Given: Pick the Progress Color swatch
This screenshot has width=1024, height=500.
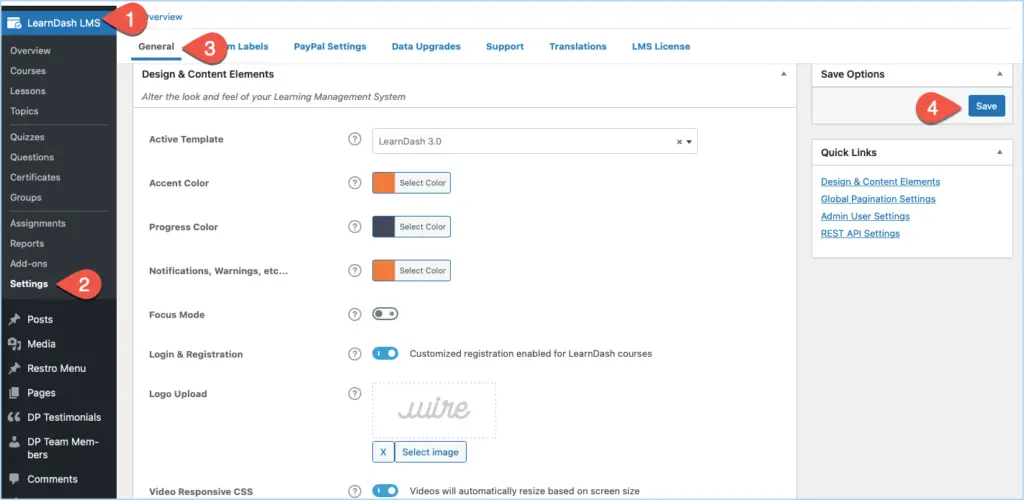Looking at the screenshot, I should 383,227.
